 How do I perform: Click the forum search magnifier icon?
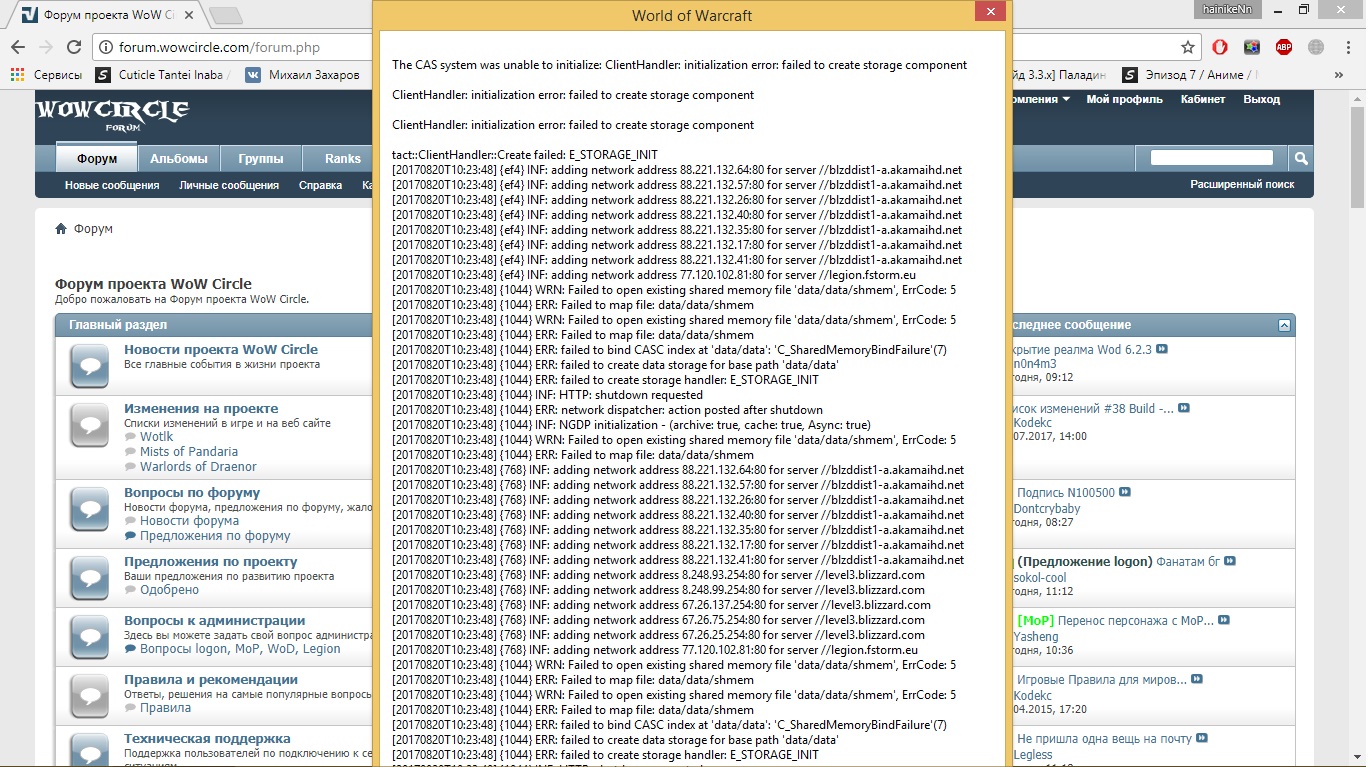[1300, 158]
